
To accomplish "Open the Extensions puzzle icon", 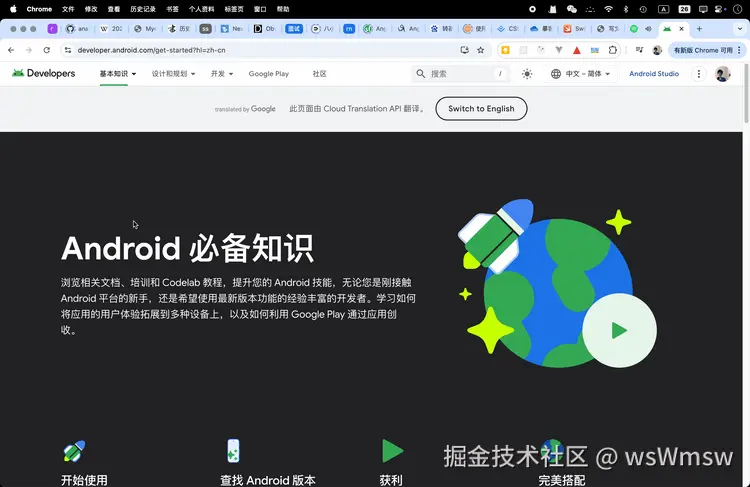I will [613, 50].
